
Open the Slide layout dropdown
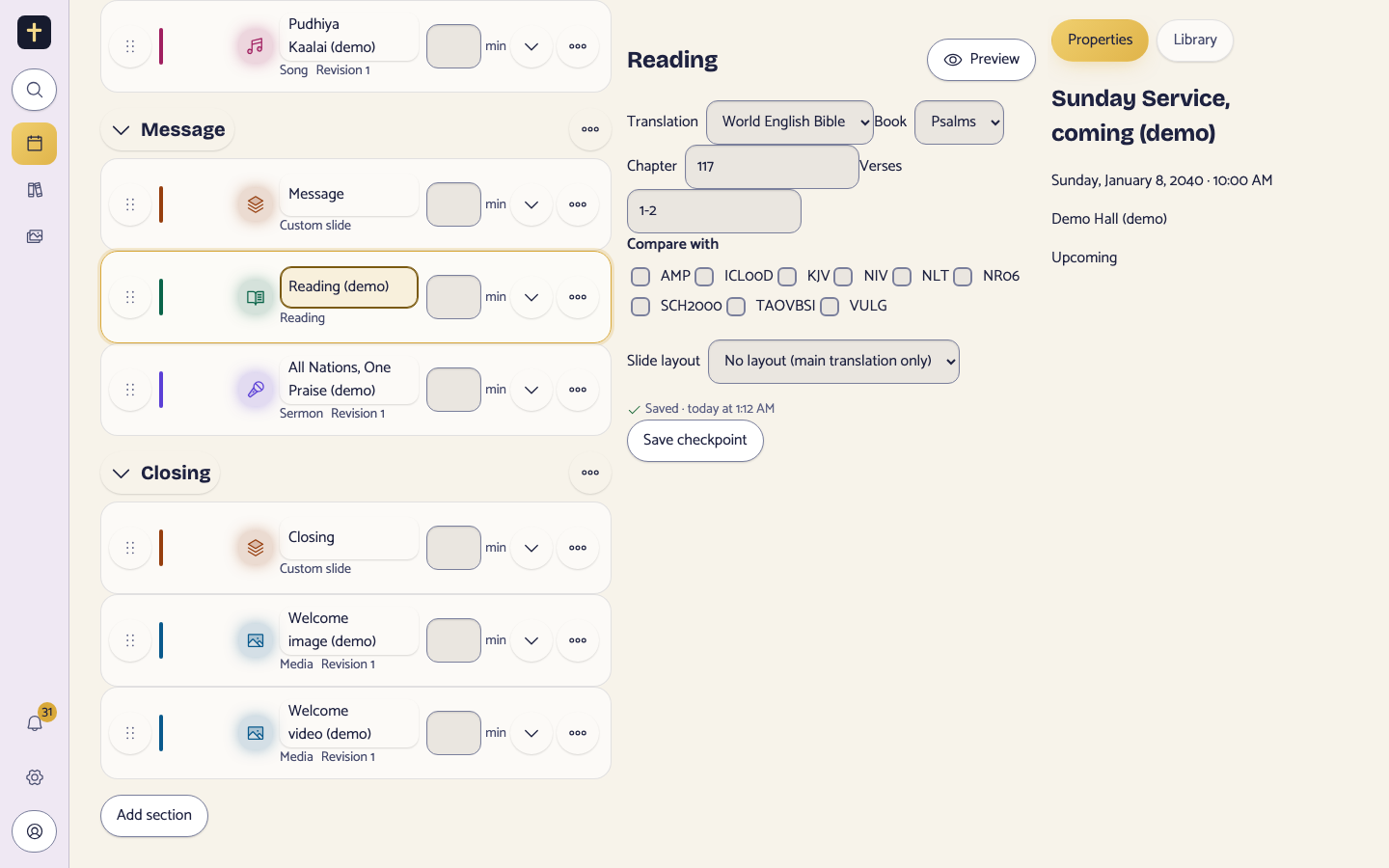coord(833,362)
